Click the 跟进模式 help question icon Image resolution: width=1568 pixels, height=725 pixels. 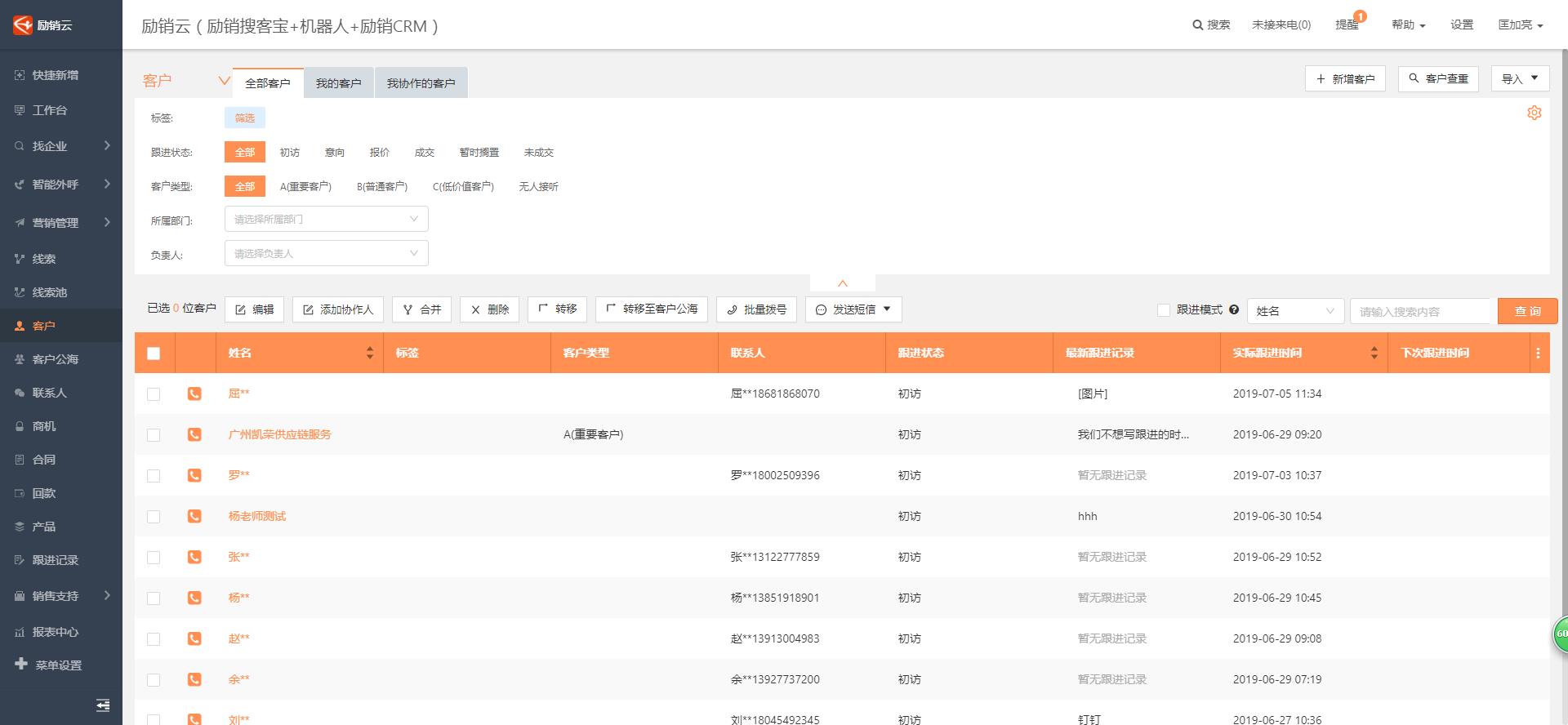[x=1234, y=309]
